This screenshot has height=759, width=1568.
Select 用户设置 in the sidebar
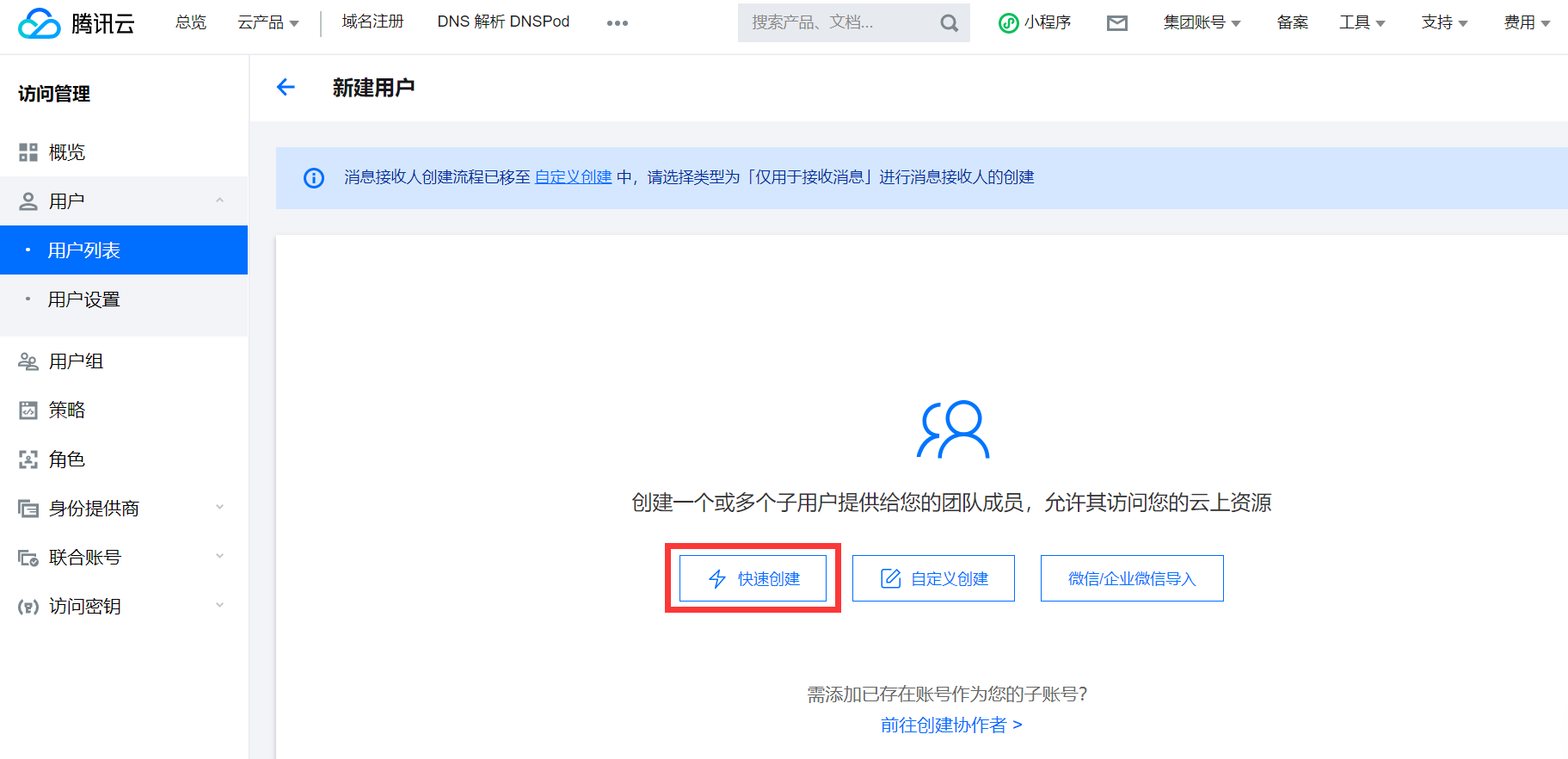click(x=84, y=299)
